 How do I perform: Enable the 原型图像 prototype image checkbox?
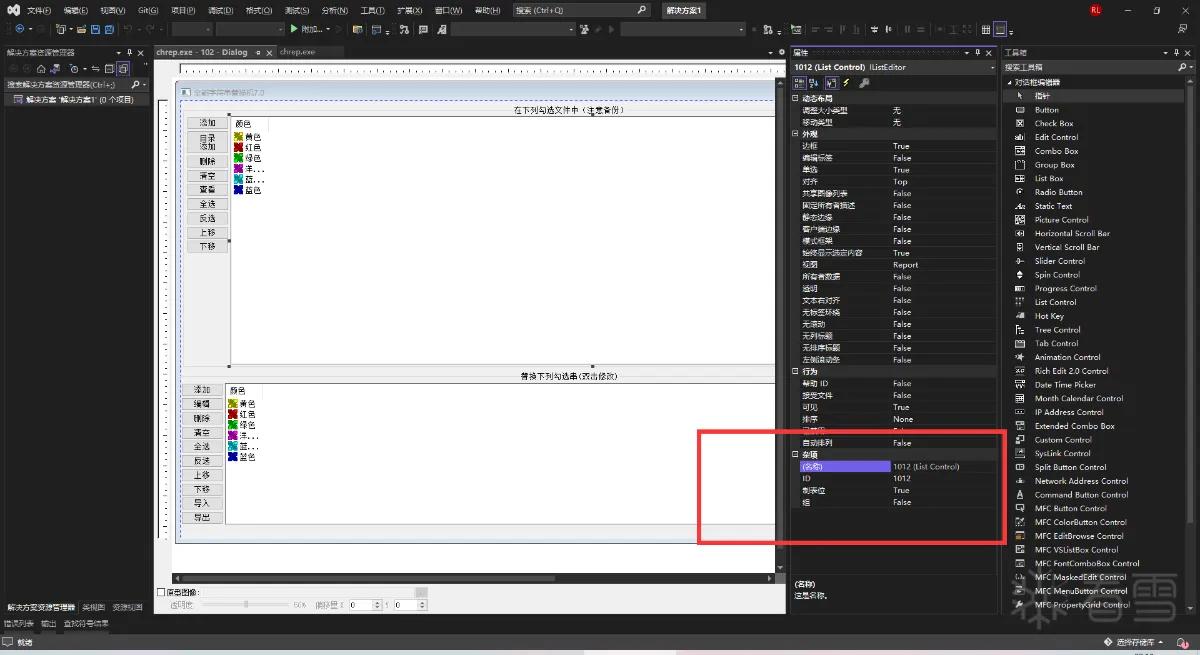point(162,593)
